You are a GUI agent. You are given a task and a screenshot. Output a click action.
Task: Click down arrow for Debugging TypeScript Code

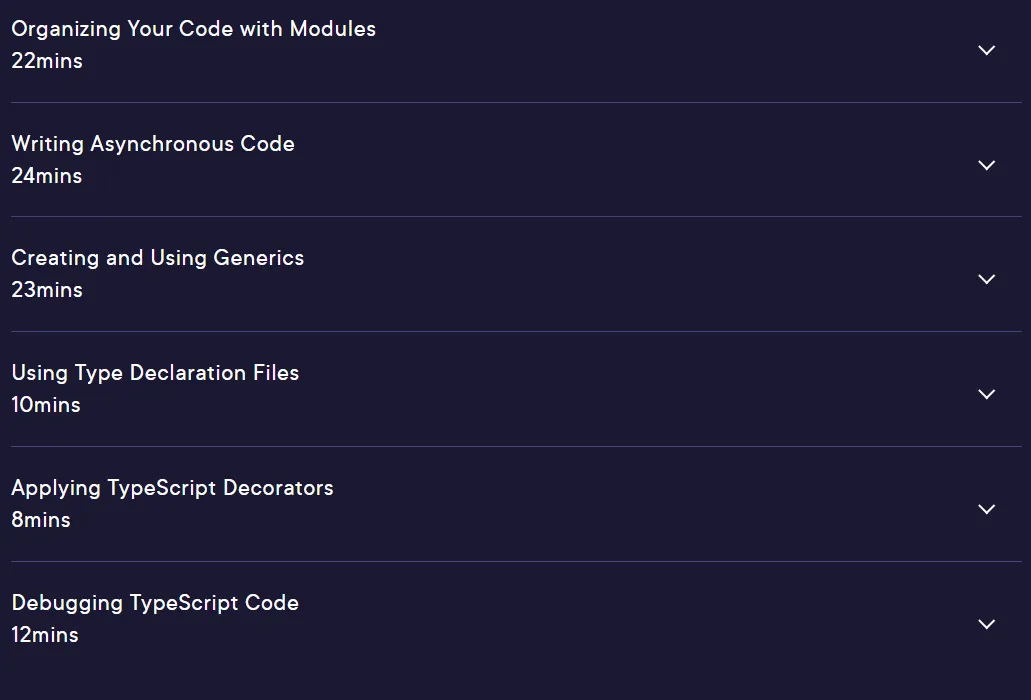coord(986,624)
